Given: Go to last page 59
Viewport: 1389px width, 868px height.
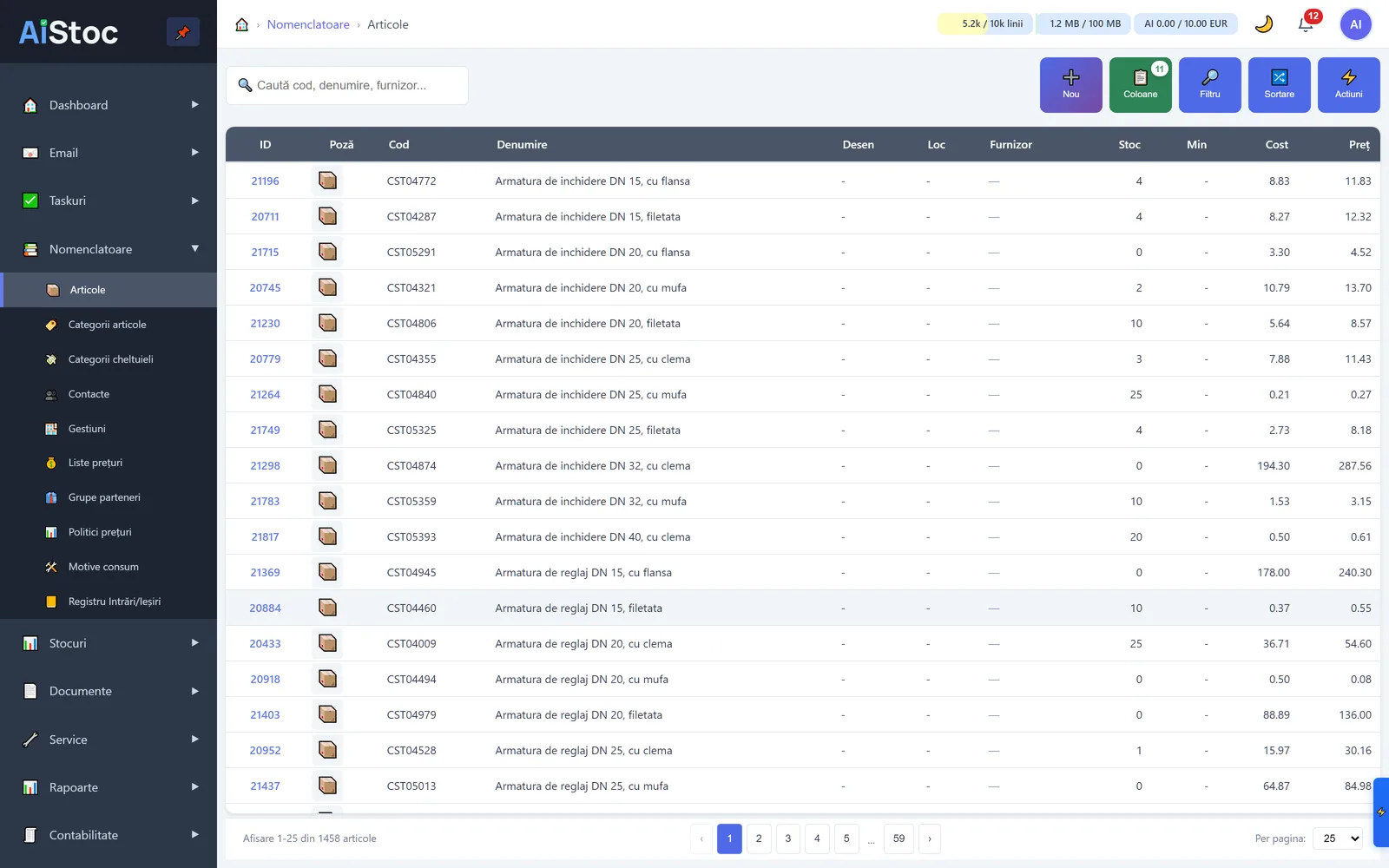Looking at the screenshot, I should click(899, 838).
